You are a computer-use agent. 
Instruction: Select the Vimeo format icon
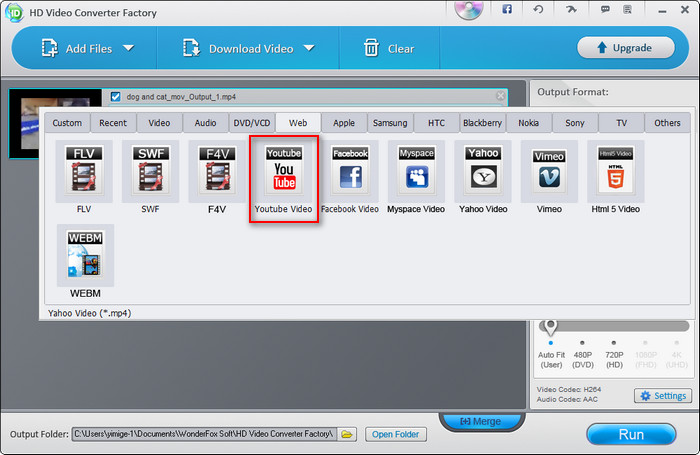(x=549, y=171)
